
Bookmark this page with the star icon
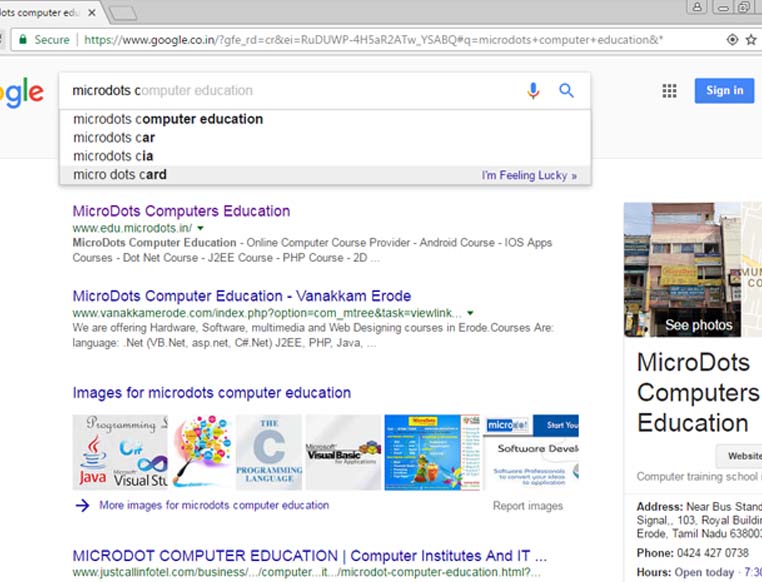[751, 40]
